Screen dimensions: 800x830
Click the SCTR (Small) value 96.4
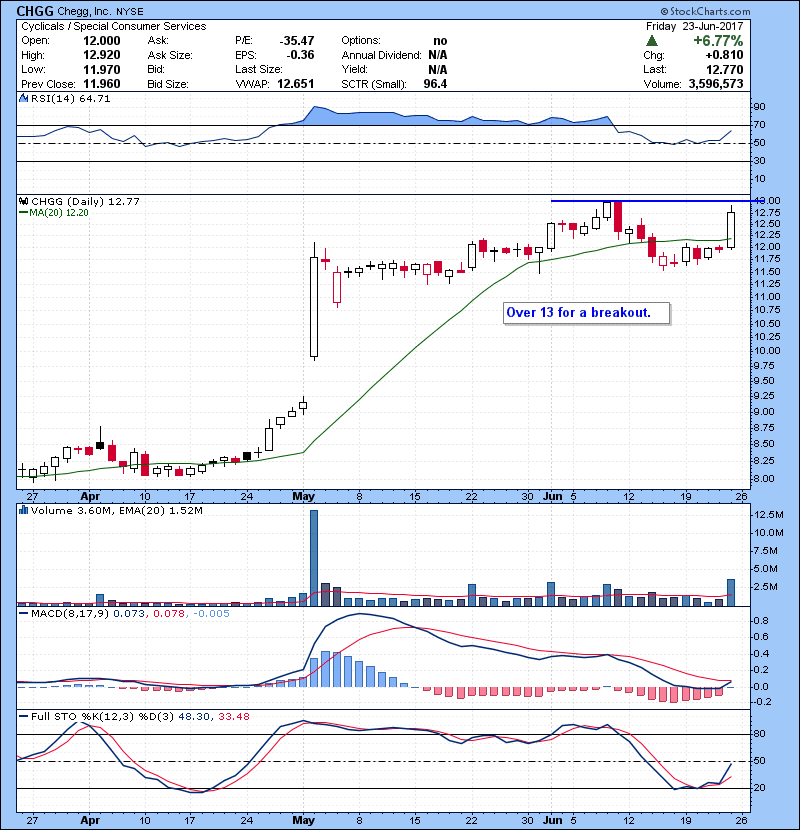(x=435, y=84)
